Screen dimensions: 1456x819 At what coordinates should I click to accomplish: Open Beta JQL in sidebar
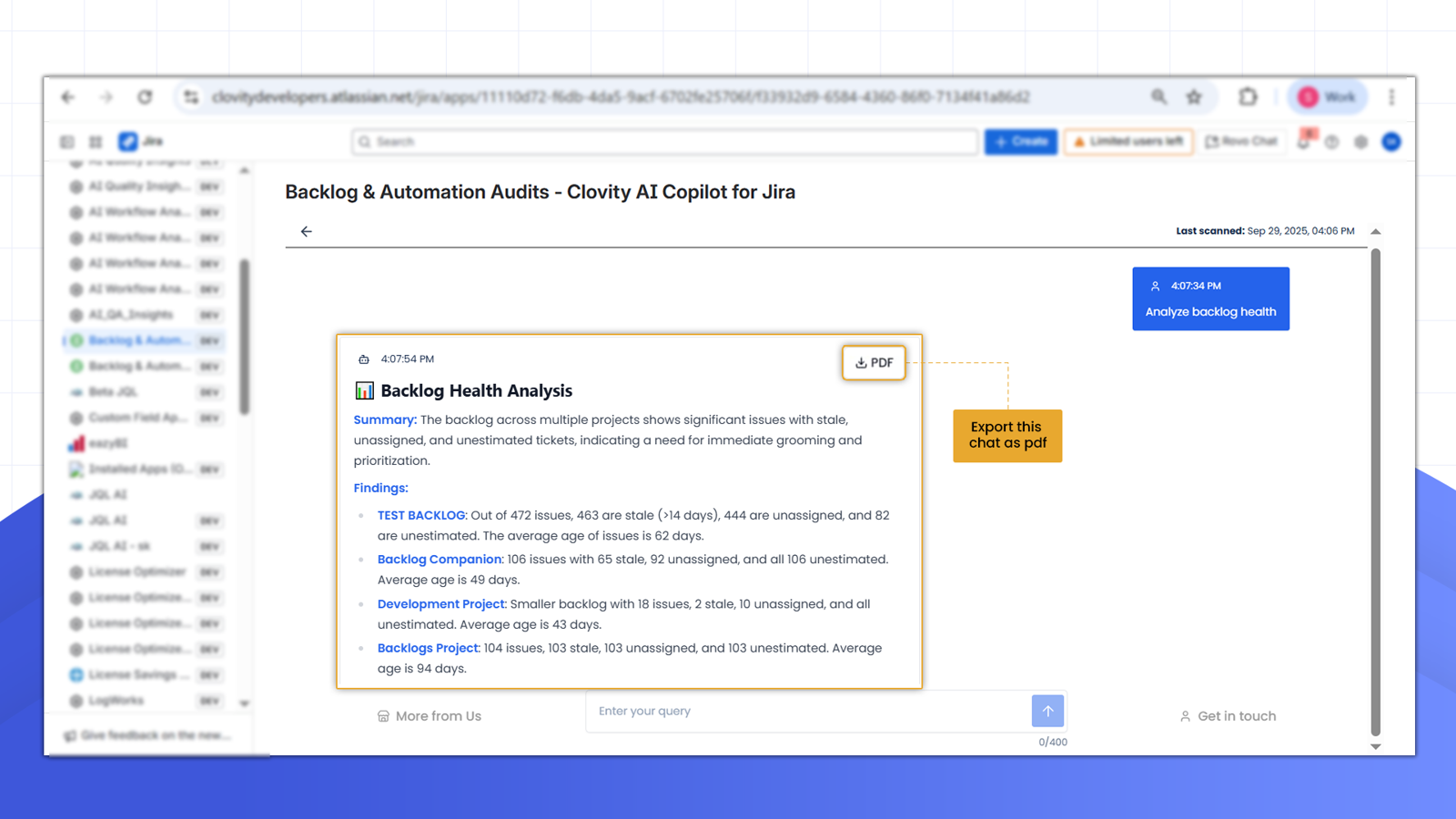[146, 392]
